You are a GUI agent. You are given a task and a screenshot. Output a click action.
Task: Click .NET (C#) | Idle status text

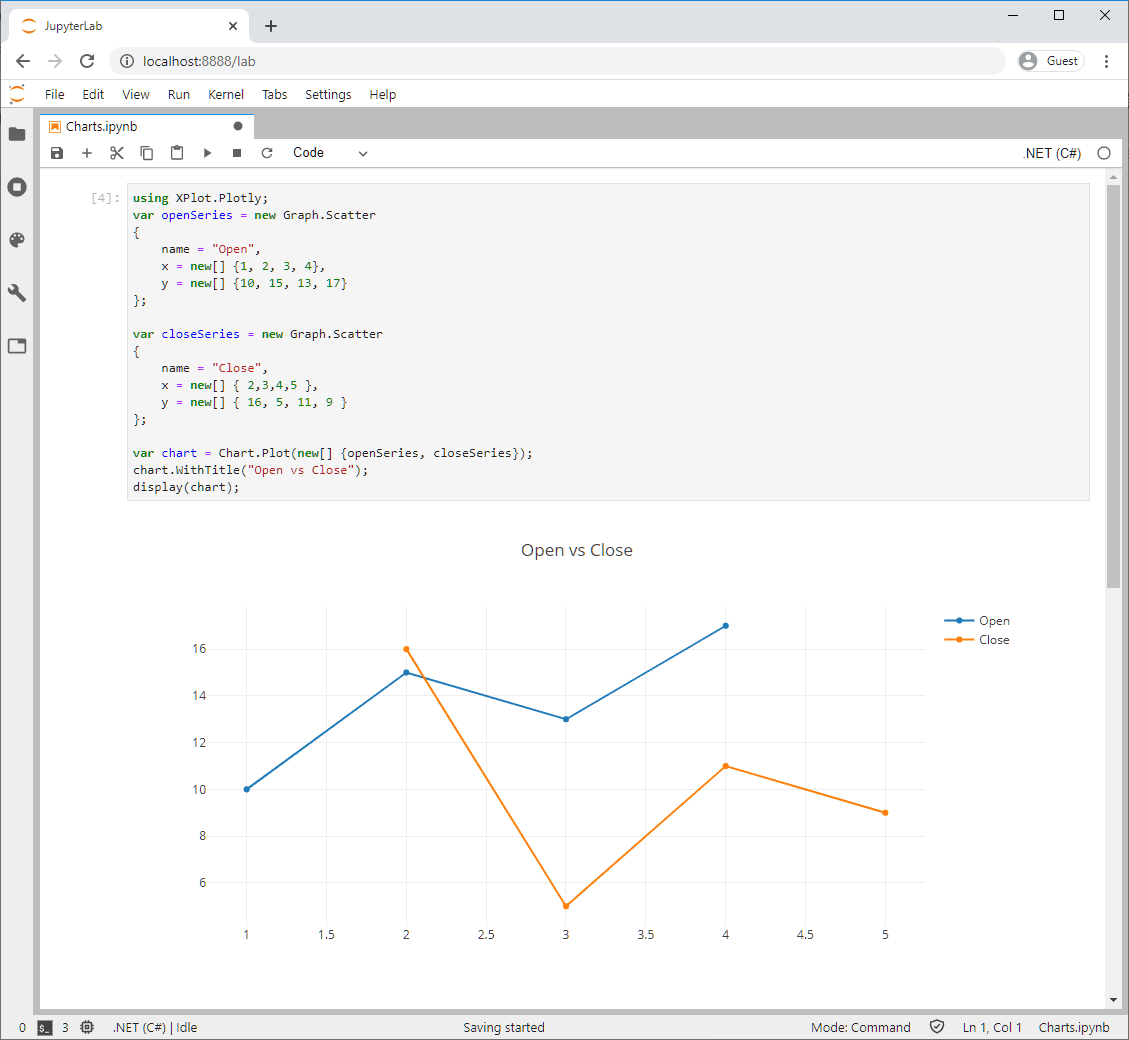pos(155,1028)
